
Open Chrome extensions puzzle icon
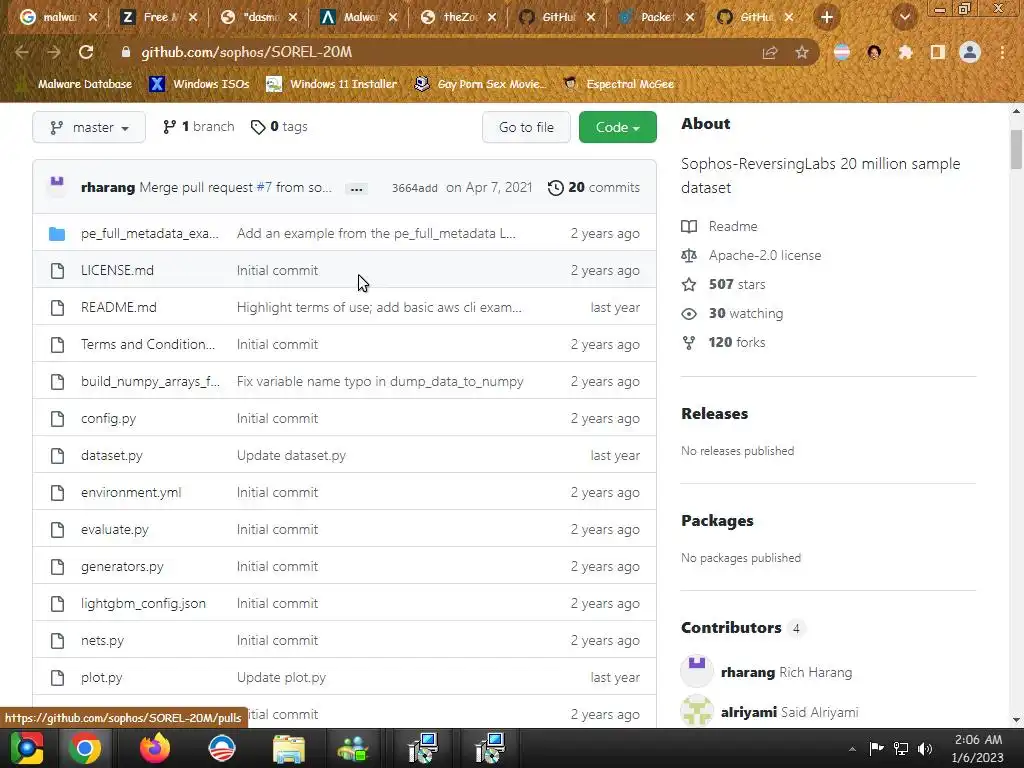pos(905,52)
